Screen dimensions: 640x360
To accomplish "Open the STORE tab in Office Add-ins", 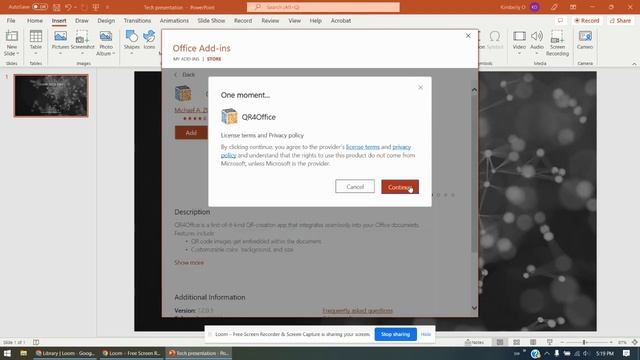I will click(214, 59).
